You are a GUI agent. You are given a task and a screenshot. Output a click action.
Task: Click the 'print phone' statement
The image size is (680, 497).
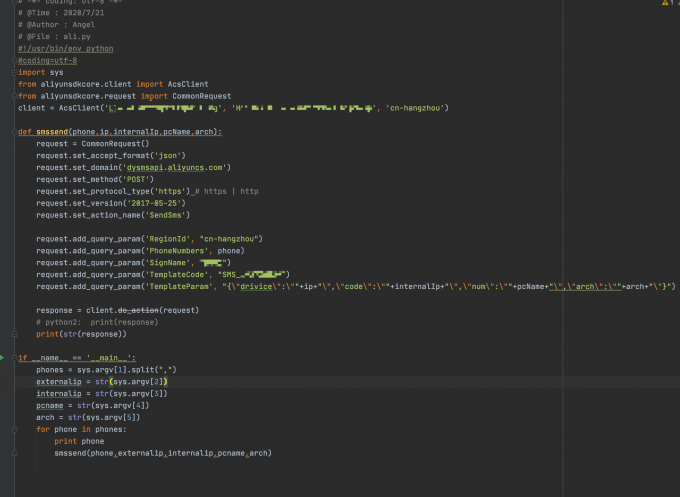pos(79,441)
